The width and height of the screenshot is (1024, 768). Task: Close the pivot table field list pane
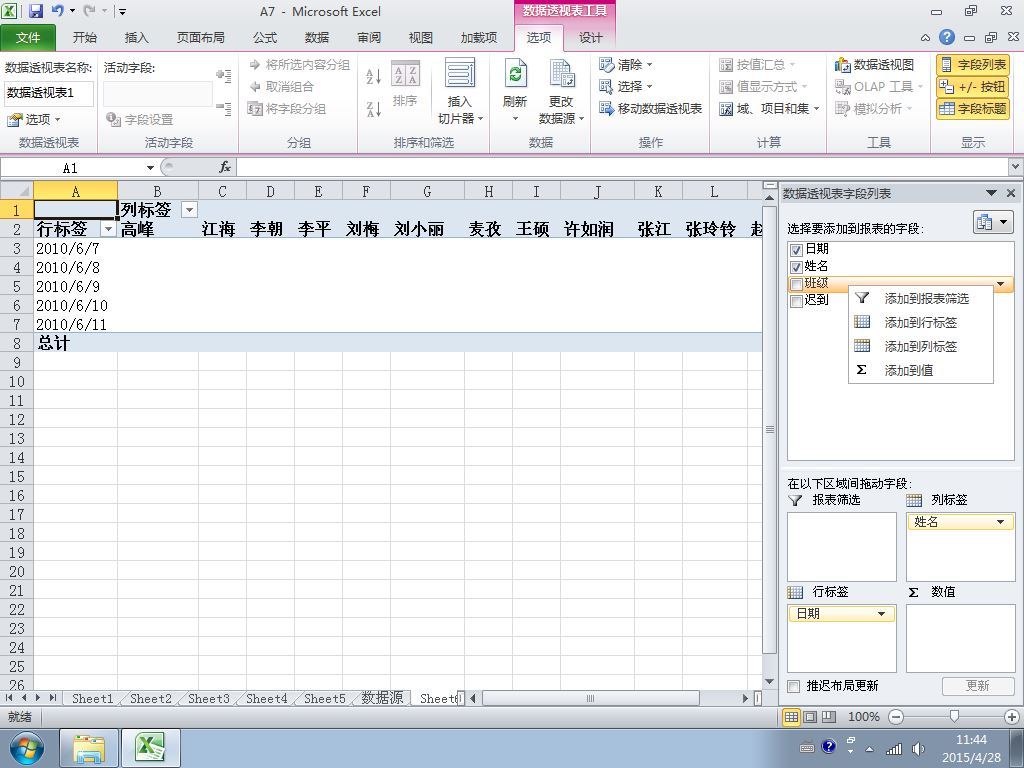pyautogui.click(x=1011, y=193)
